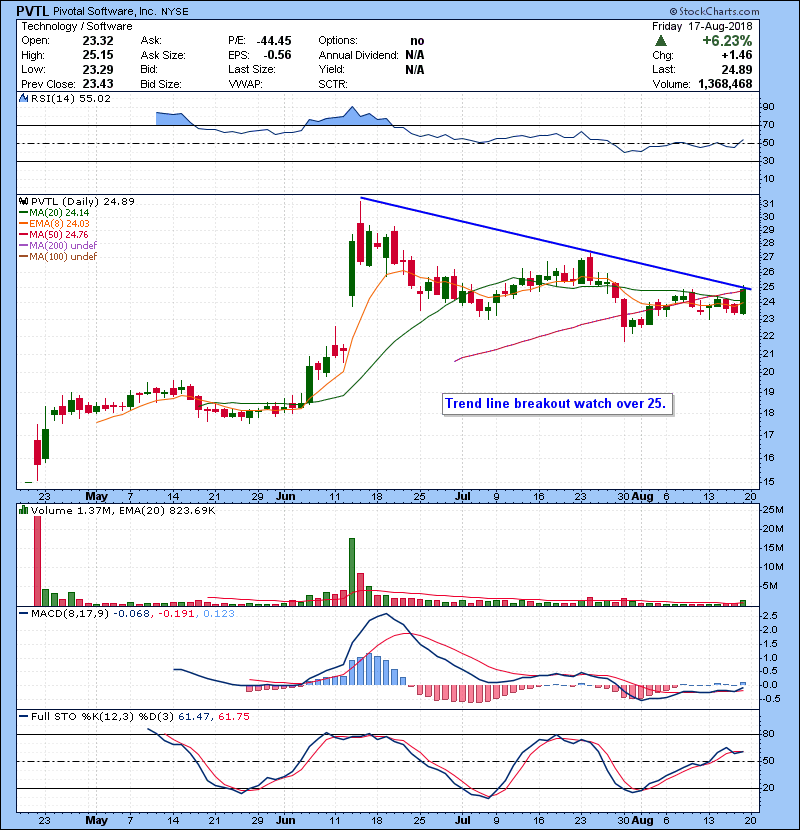Click the Technology / Software sector text
Image resolution: width=800 pixels, height=830 pixels.
coord(77,26)
